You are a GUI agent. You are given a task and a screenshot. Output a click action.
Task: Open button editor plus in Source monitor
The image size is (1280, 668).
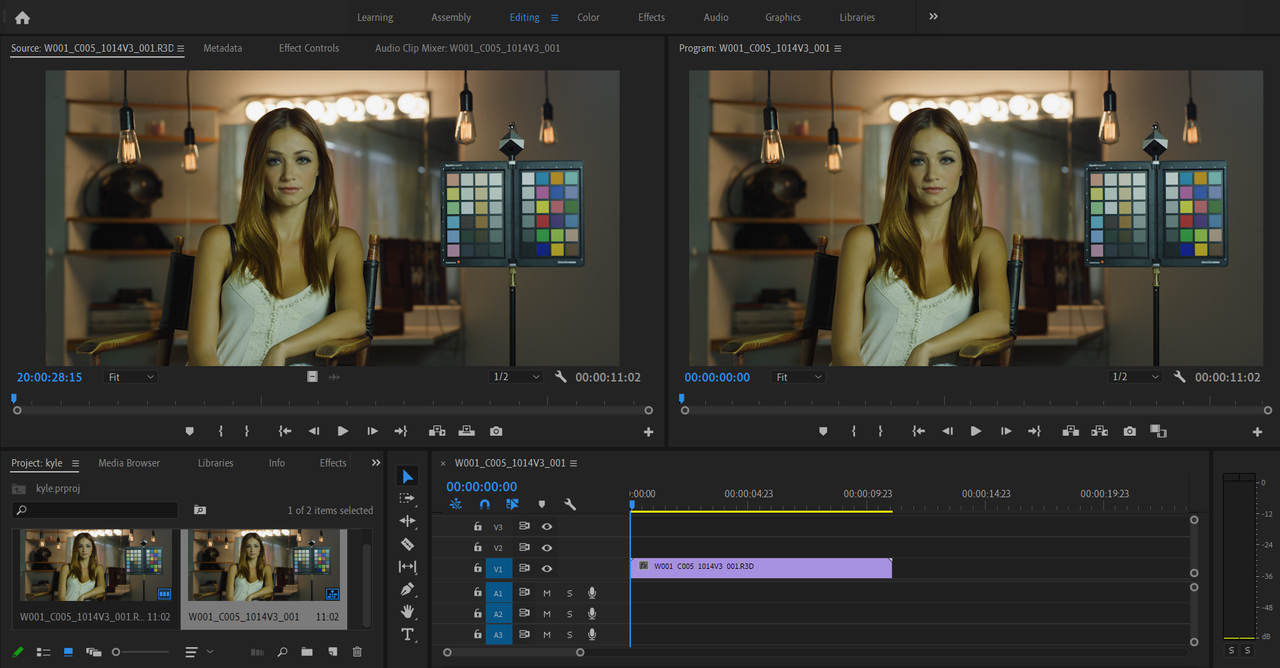(648, 432)
